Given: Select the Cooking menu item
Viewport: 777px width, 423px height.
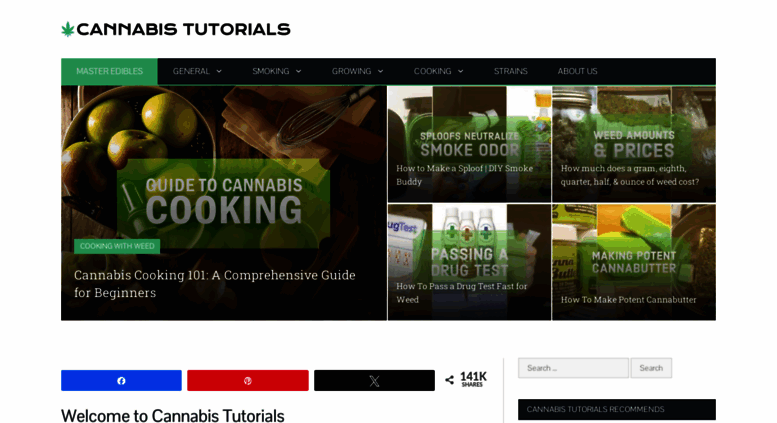Looking at the screenshot, I should click(x=433, y=71).
